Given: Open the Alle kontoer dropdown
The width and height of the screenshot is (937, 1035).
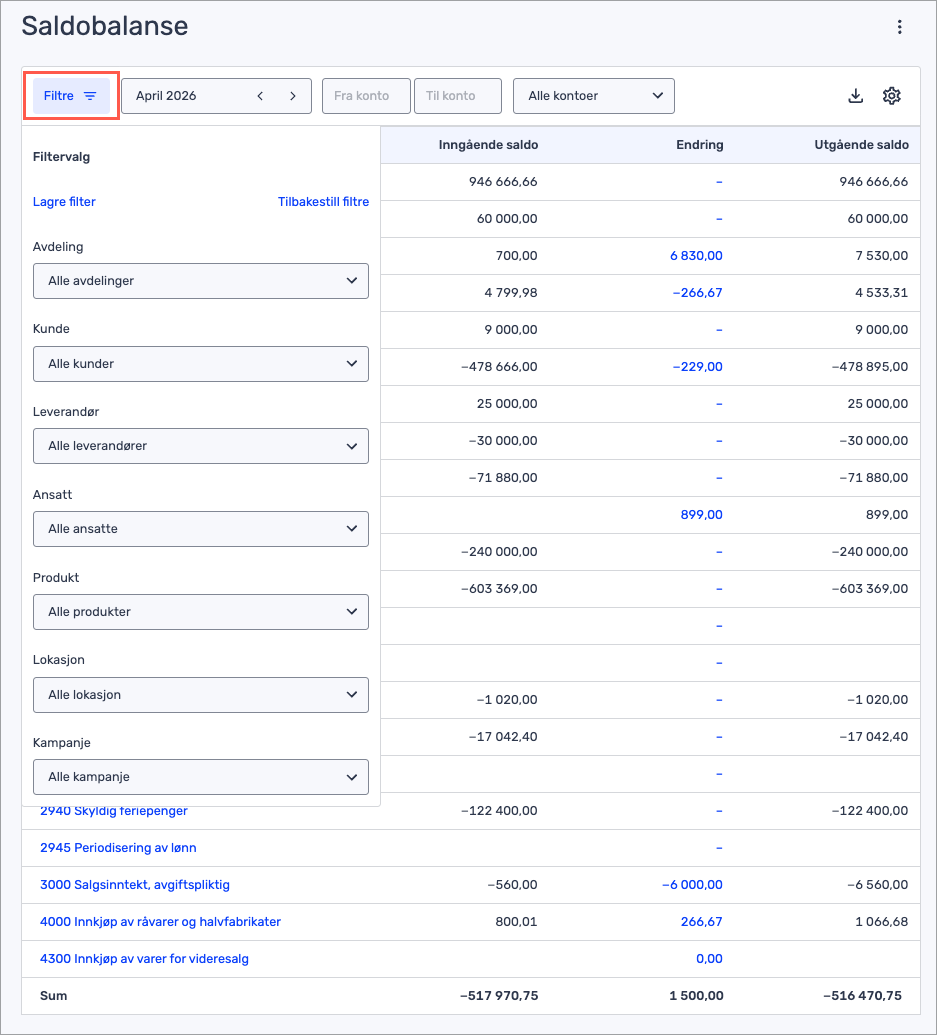Looking at the screenshot, I should click(x=594, y=96).
